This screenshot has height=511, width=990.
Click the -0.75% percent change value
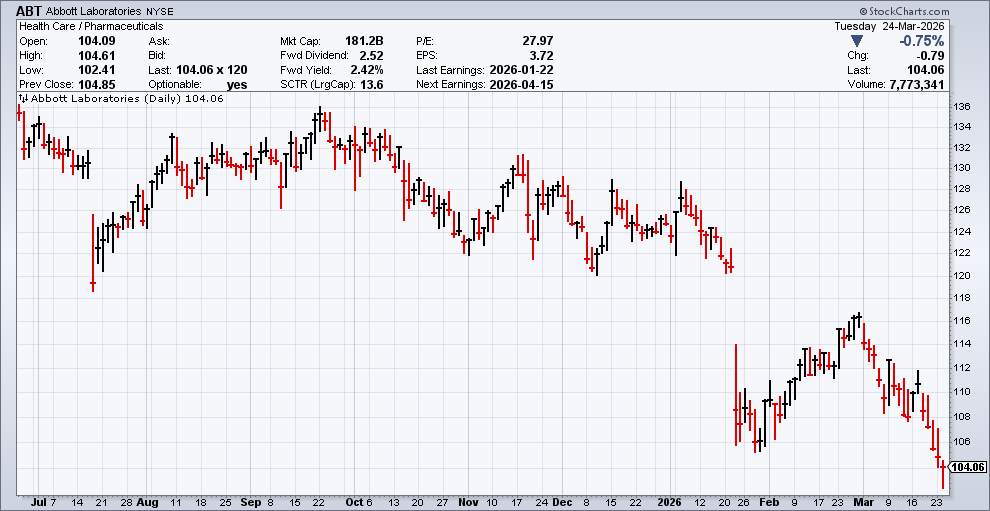pos(921,41)
